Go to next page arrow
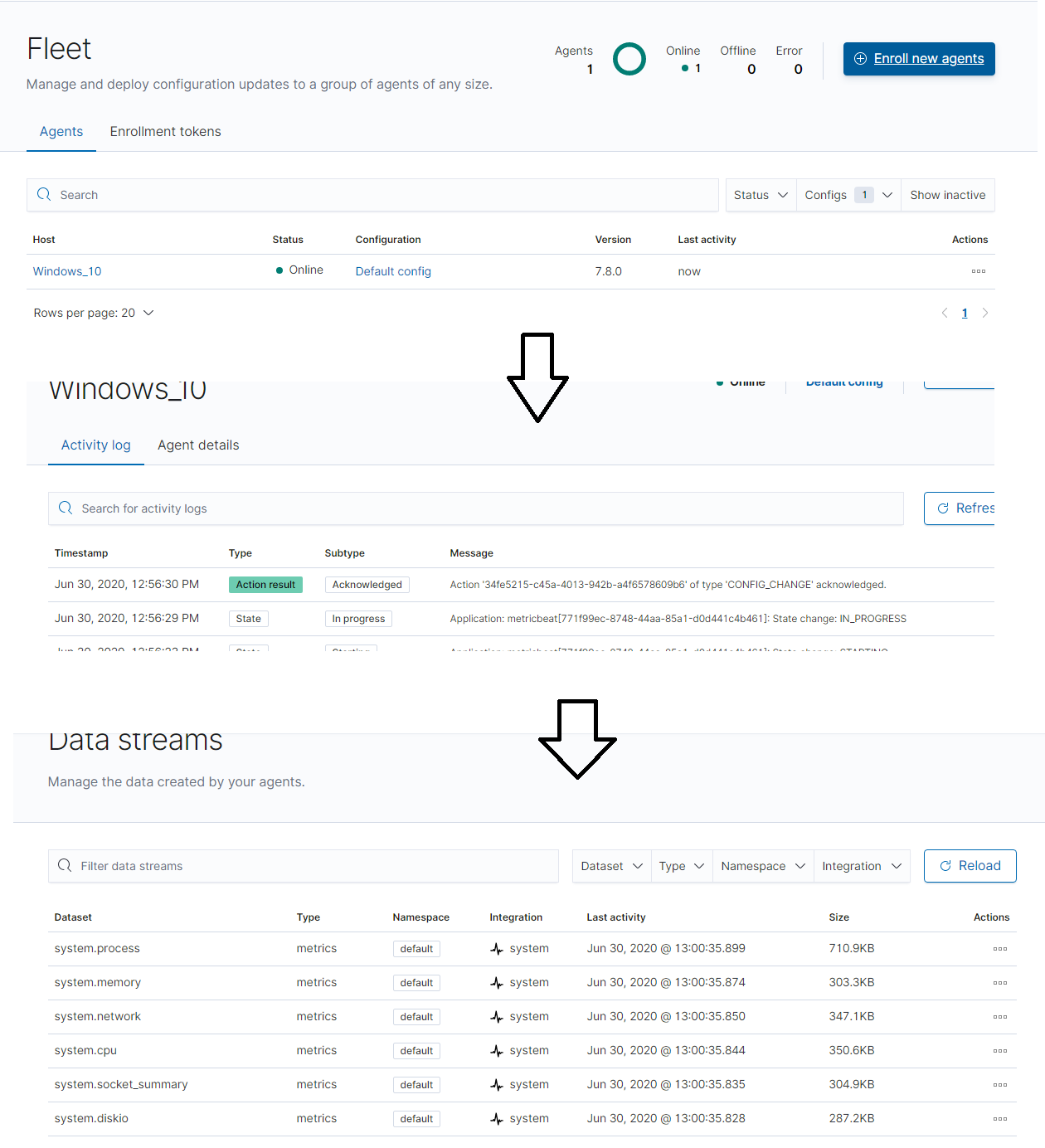This screenshot has width=1045, height=1148. (x=985, y=313)
